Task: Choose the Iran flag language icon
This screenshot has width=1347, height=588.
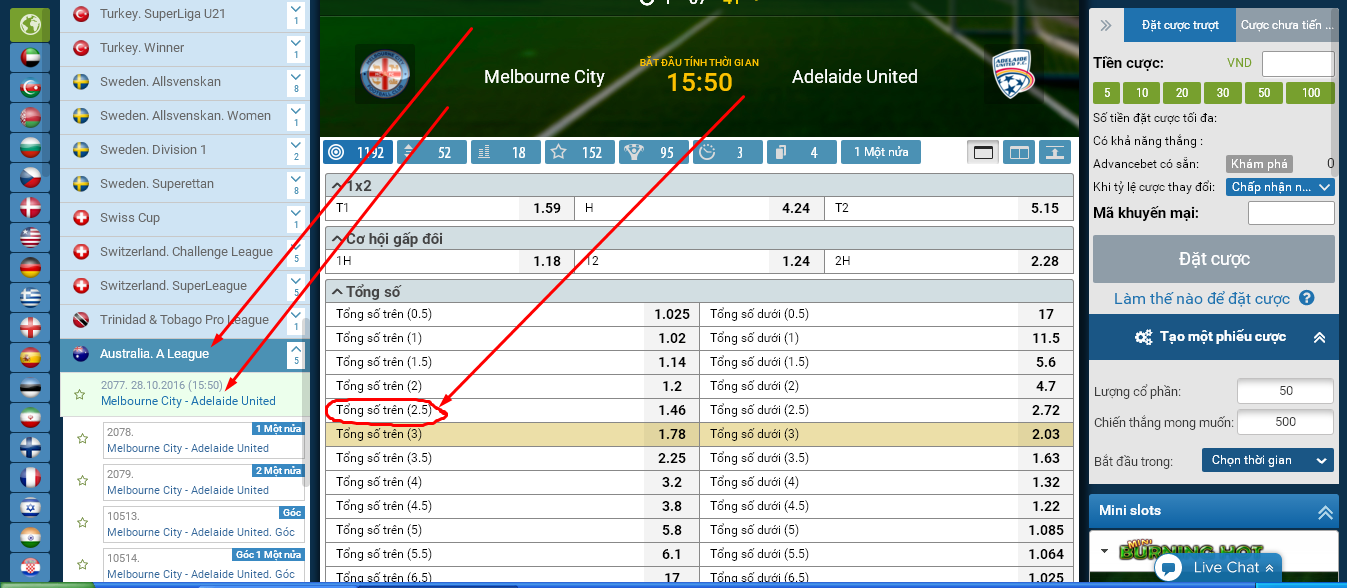Action: [x=30, y=418]
